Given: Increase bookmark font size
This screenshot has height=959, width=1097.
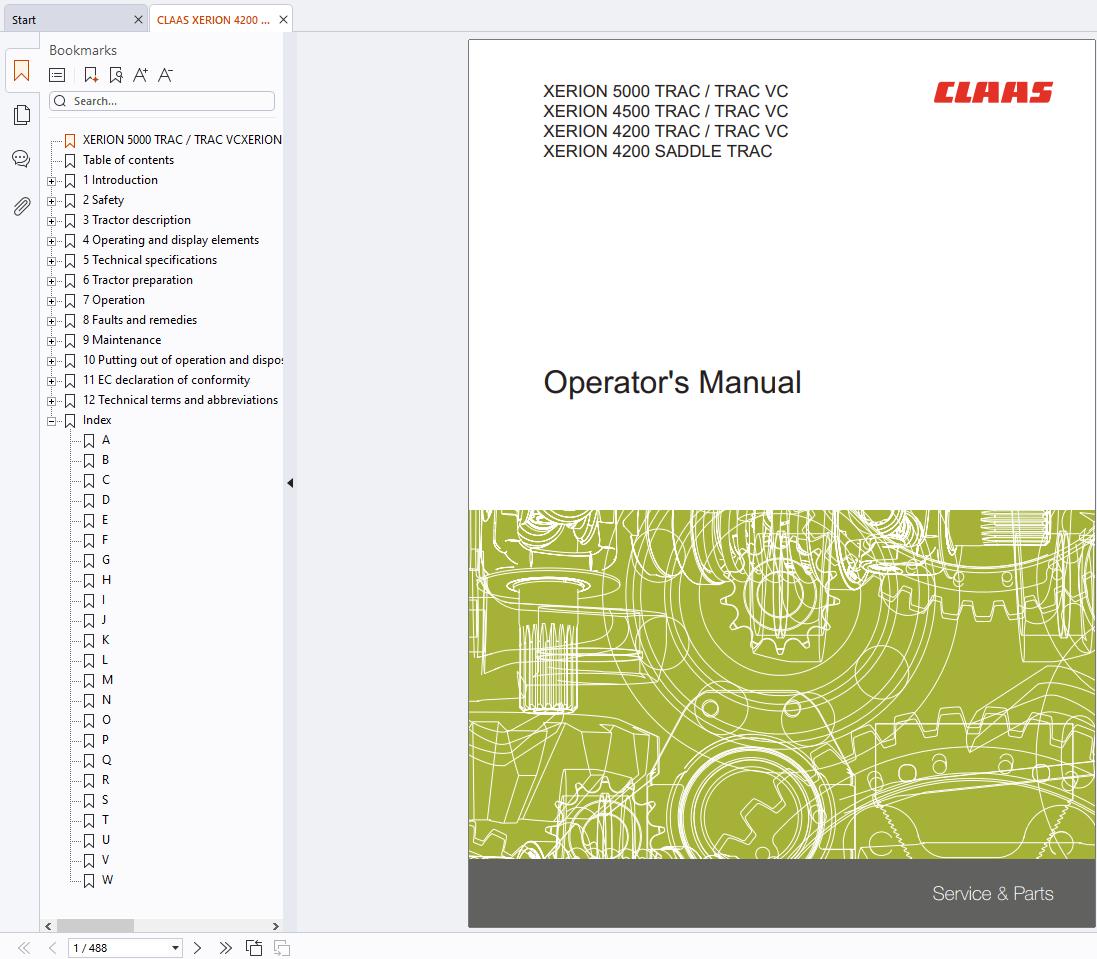Looking at the screenshot, I should tap(140, 75).
